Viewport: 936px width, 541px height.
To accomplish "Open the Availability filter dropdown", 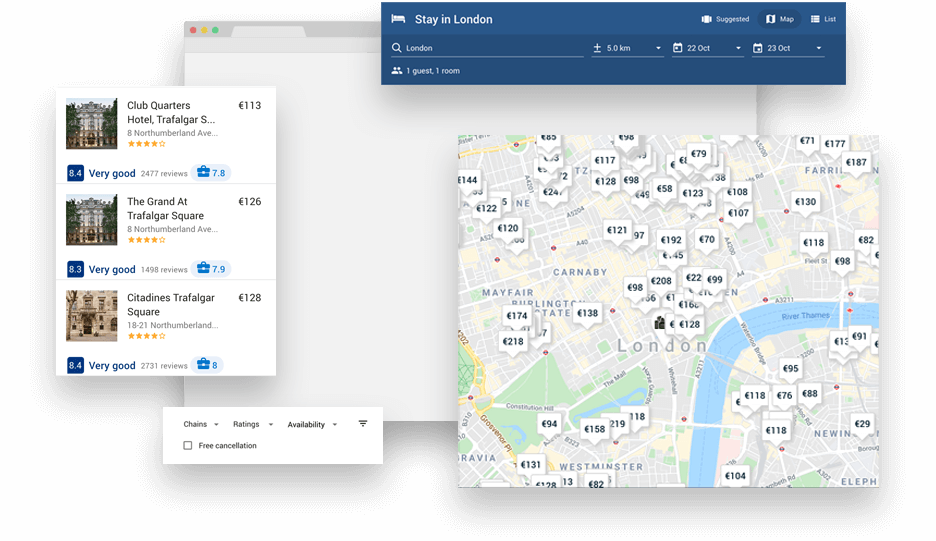I will pyautogui.click(x=312, y=425).
